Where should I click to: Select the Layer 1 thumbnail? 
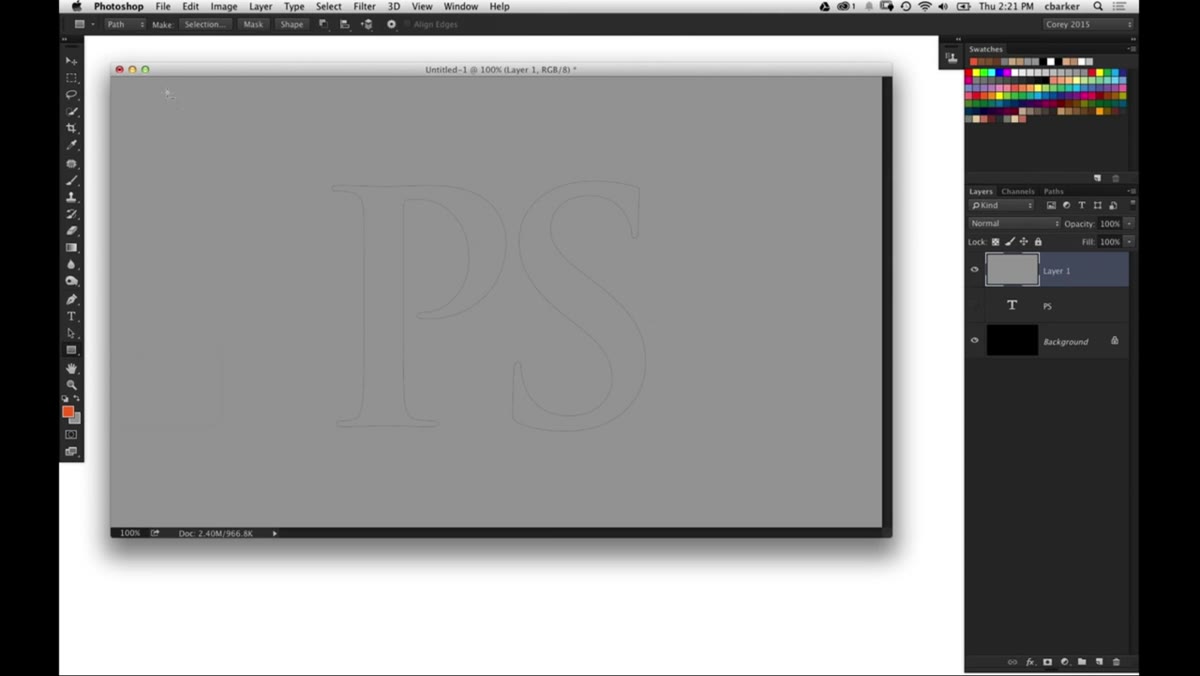(1012, 270)
